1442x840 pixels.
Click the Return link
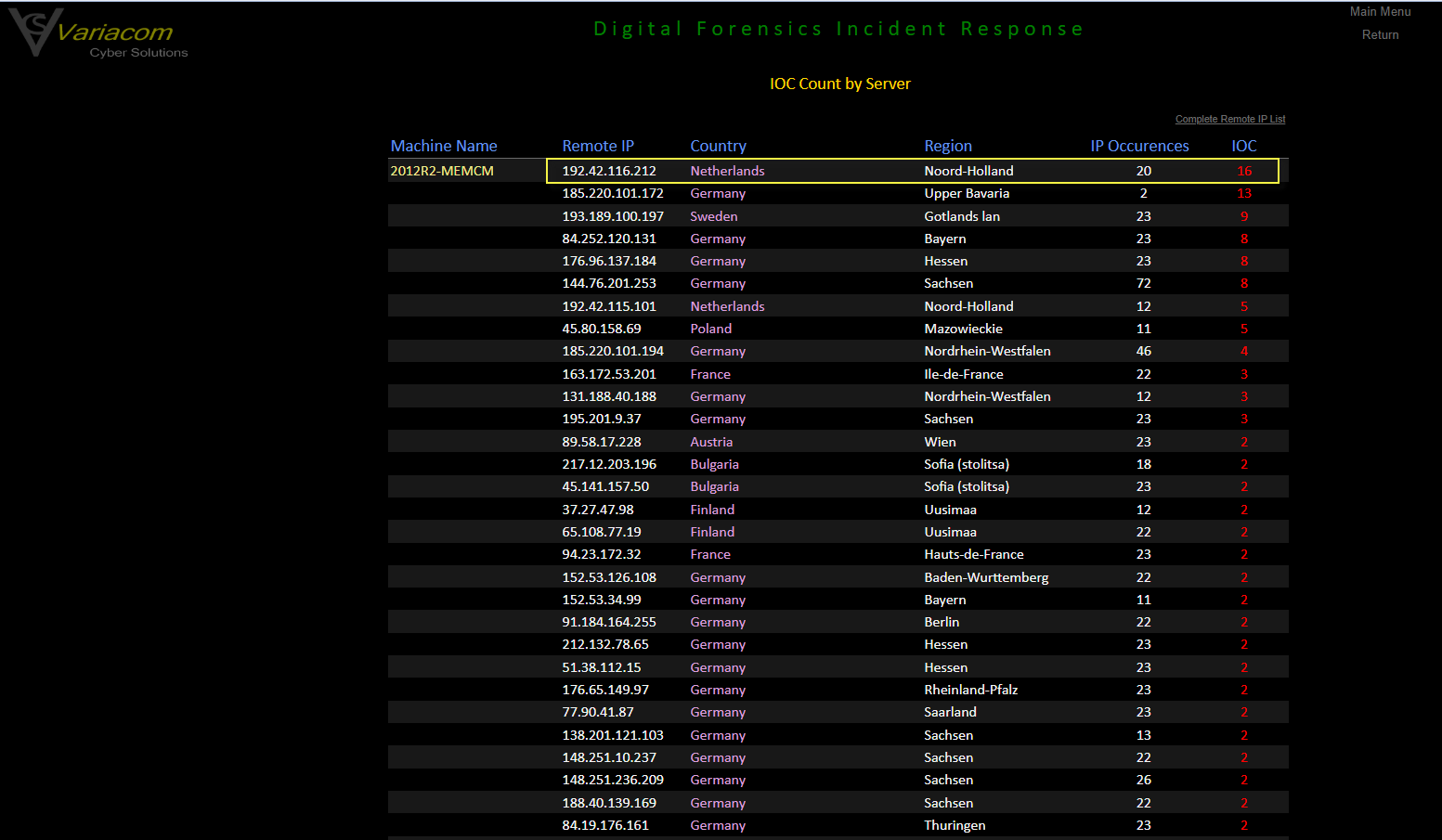tap(1380, 35)
